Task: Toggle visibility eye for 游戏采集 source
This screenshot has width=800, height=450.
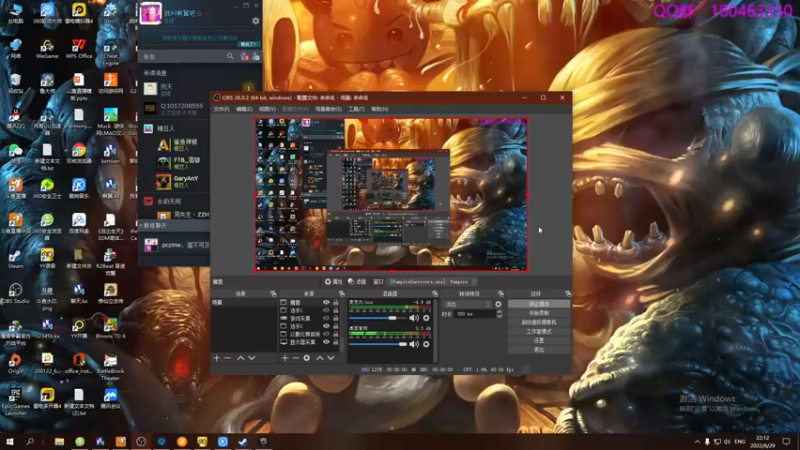Action: pyautogui.click(x=326, y=318)
